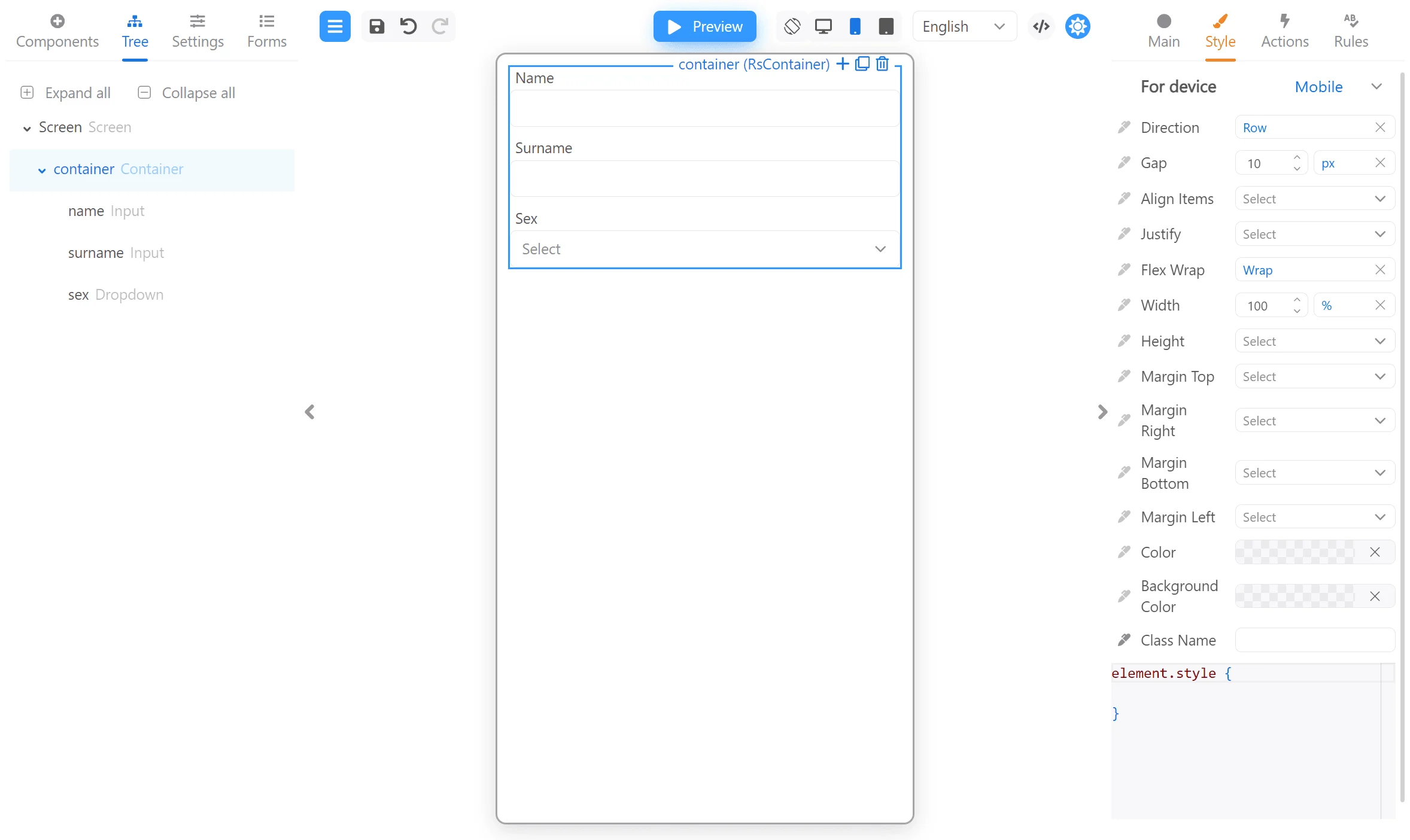Clear the Direction Row value
The height and width of the screenshot is (840, 1410).
tap(1380, 127)
